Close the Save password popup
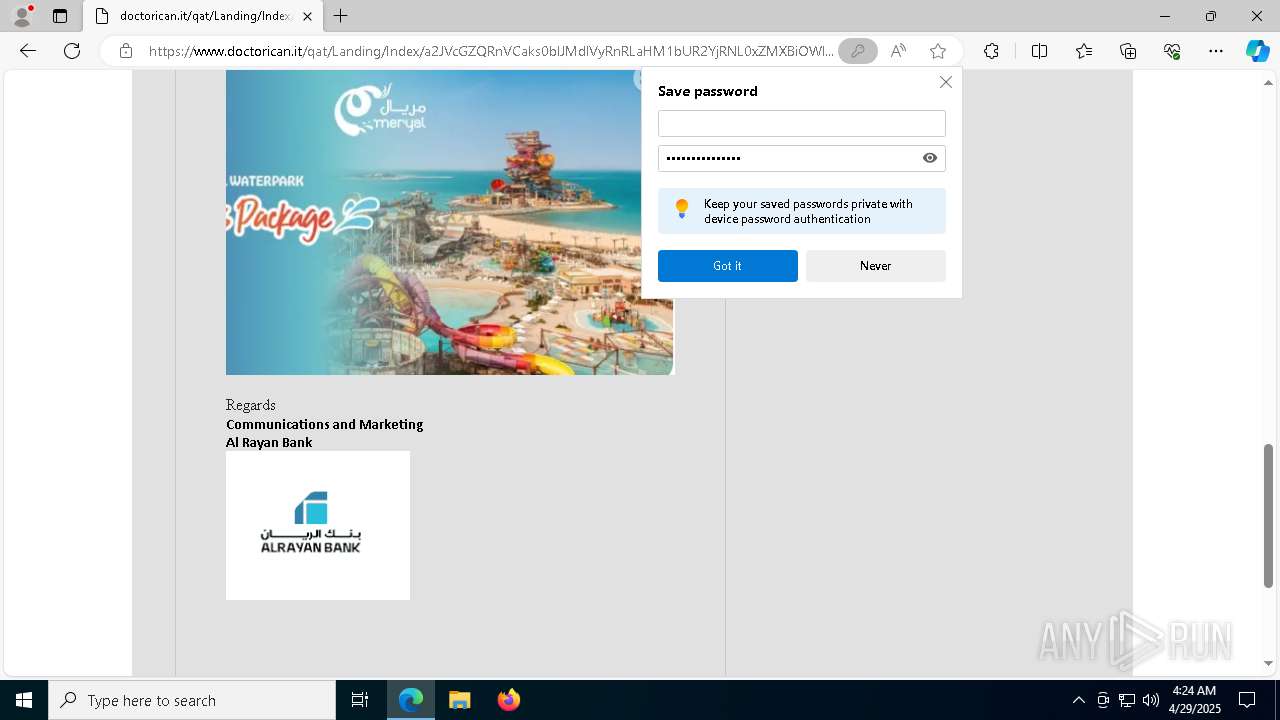The image size is (1280, 720). [x=945, y=82]
